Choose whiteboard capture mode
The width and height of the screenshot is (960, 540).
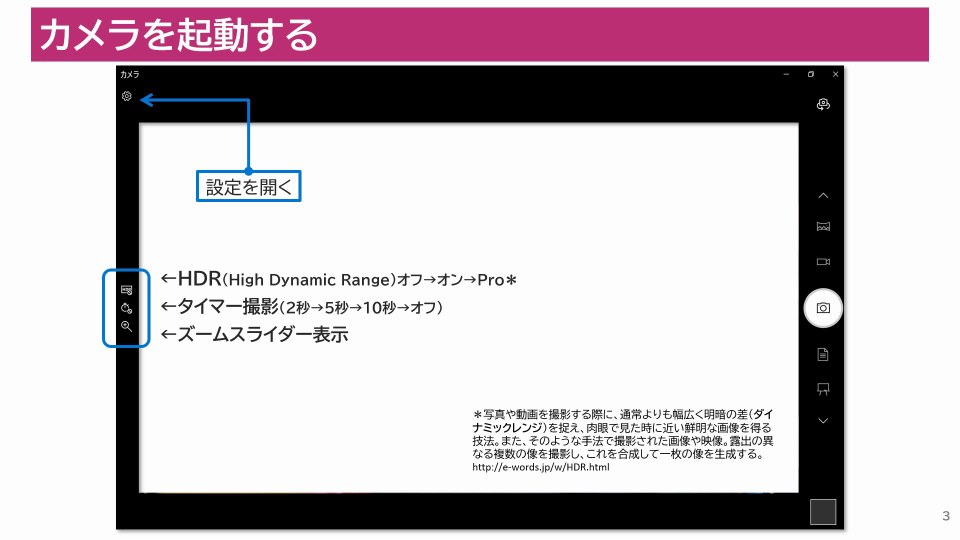point(823,388)
